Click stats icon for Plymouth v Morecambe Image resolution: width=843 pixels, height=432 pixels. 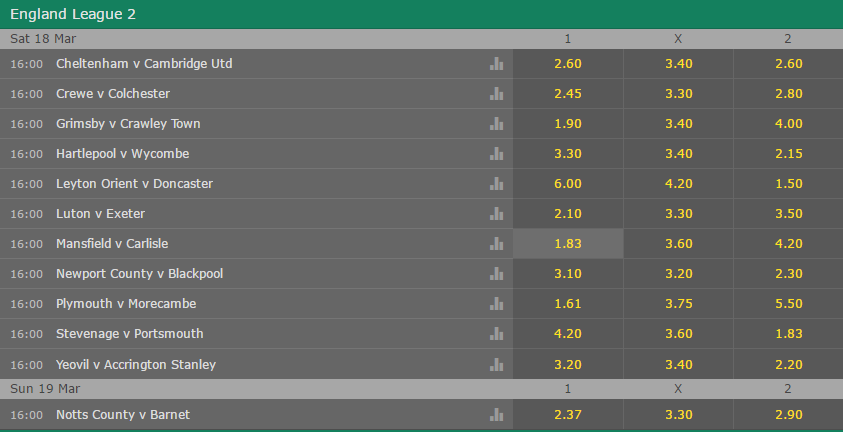[x=496, y=304]
